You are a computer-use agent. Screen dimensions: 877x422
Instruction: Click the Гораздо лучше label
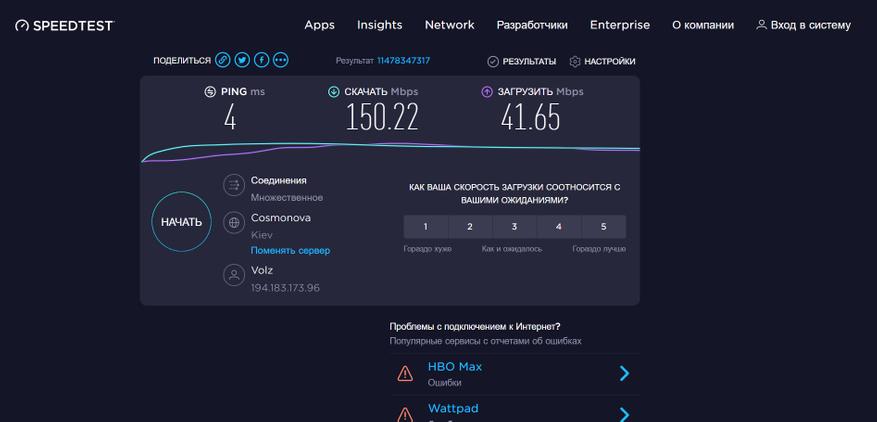pyautogui.click(x=599, y=249)
